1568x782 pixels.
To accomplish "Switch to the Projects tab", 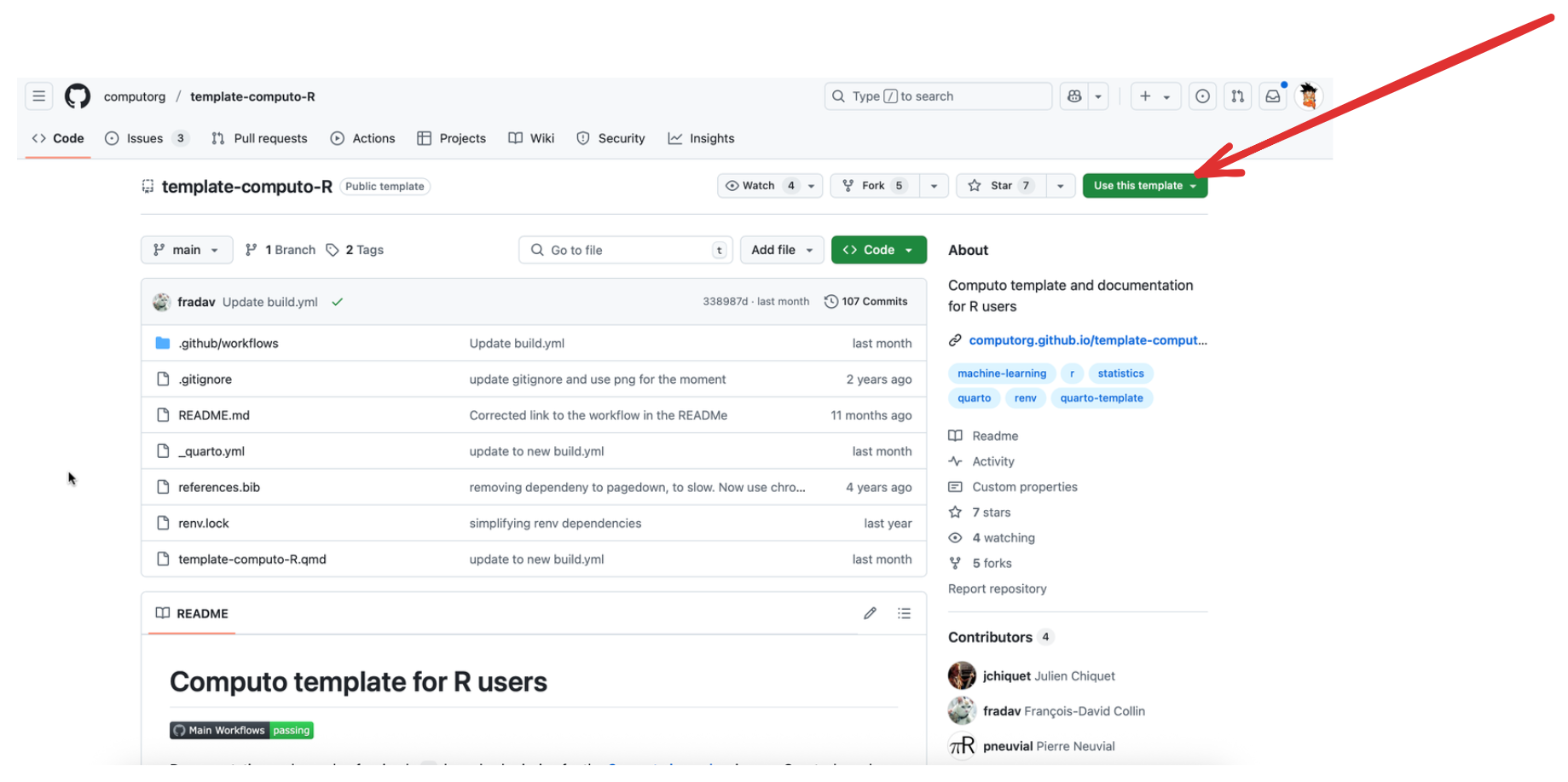I will coord(451,138).
